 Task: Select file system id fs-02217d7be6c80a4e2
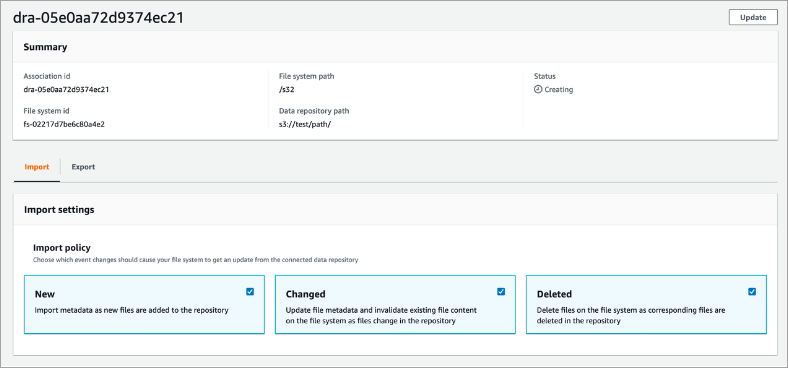64,124
